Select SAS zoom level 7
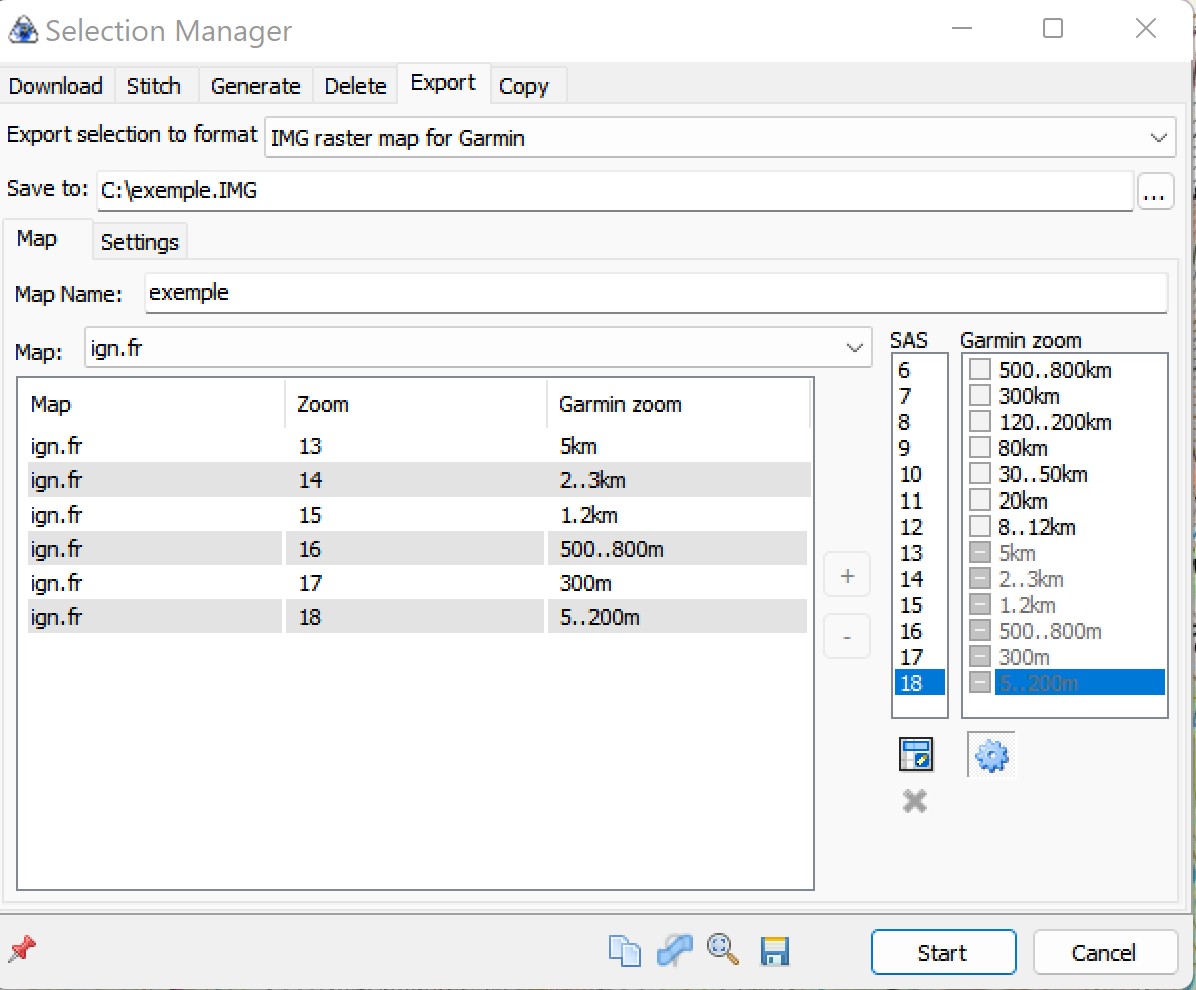The width and height of the screenshot is (1196, 990). tap(919, 396)
